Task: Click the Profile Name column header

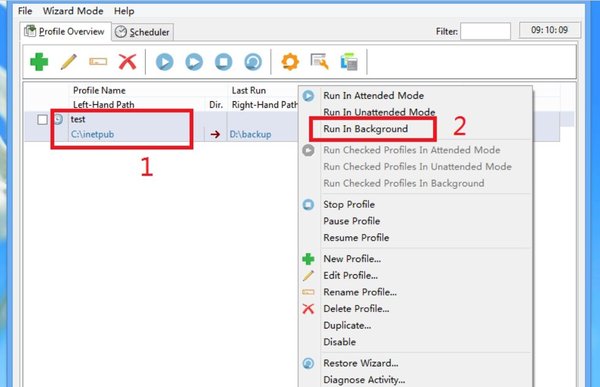Action: click(99, 90)
